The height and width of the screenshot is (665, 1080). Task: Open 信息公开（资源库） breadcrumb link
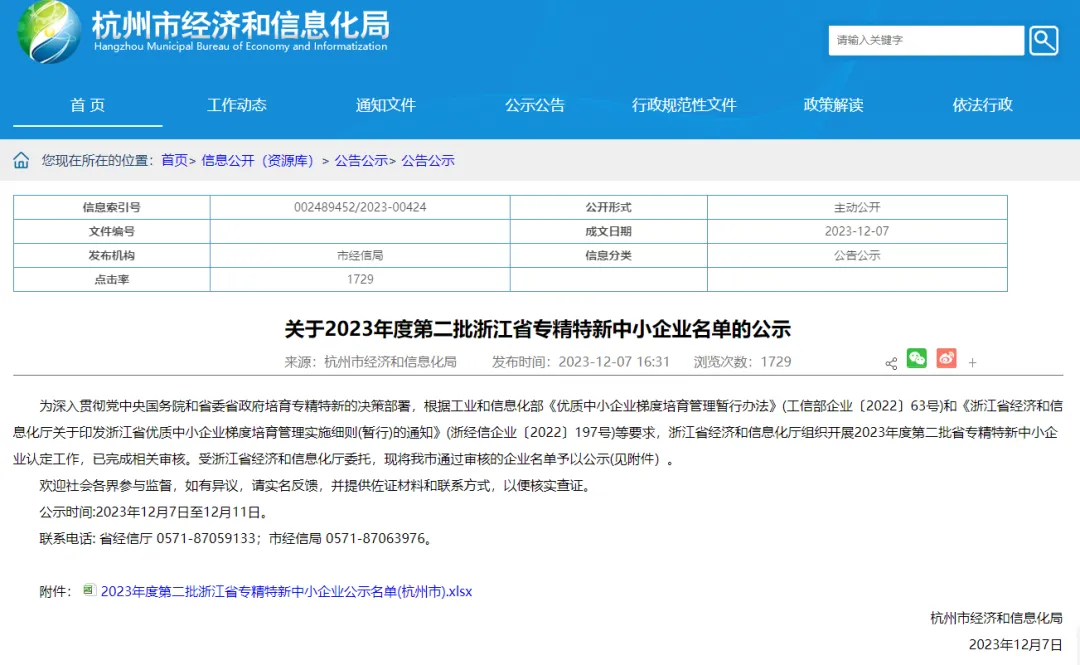(x=258, y=161)
